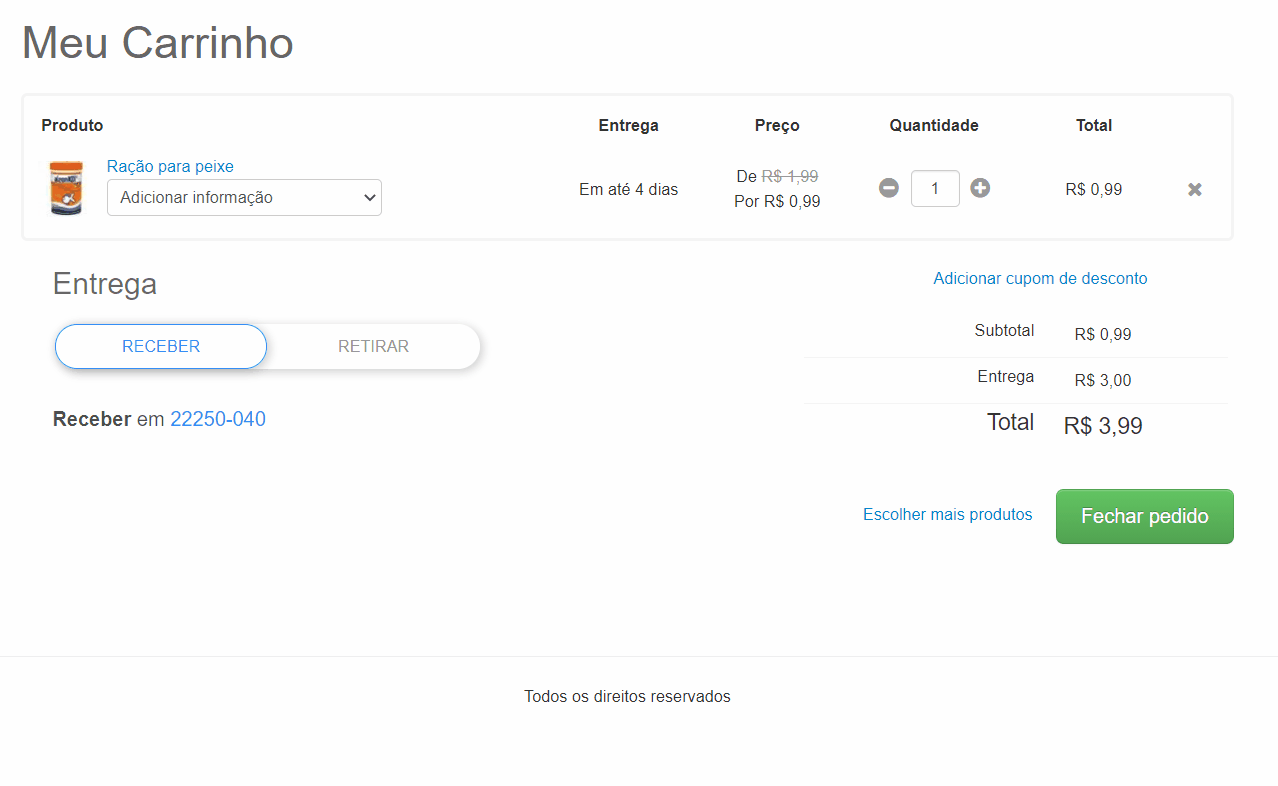Open Adicionar cupom de desconto
Image resolution: width=1278 pixels, height=786 pixels.
pyautogui.click(x=1040, y=278)
